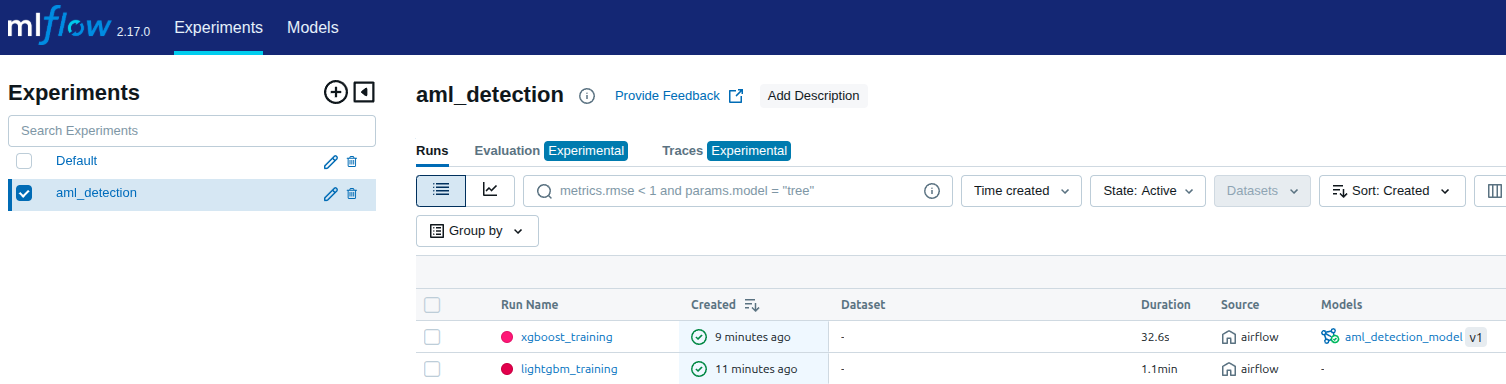This screenshot has width=1506, height=384.
Task: Click the MLflow logo
Action: pos(60,27)
